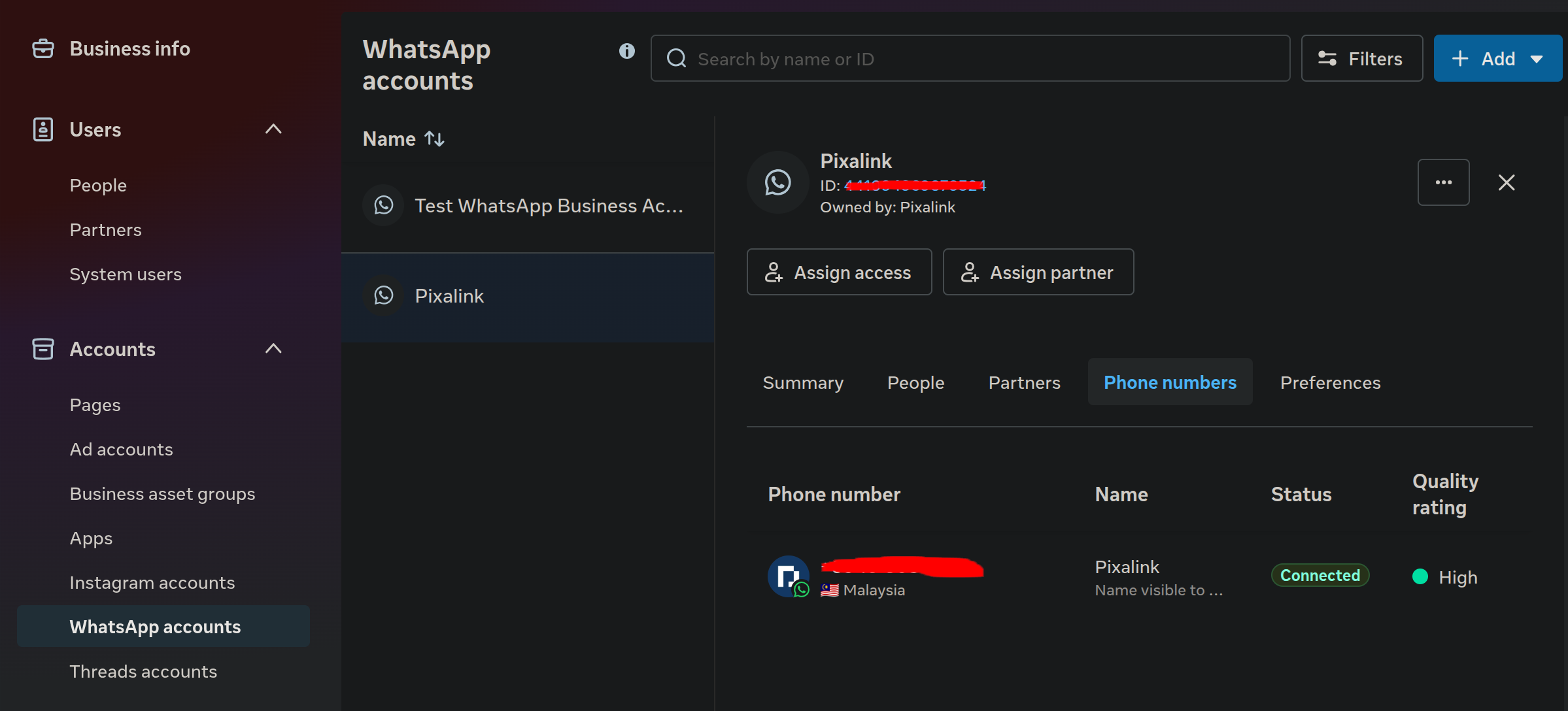Image resolution: width=1568 pixels, height=711 pixels.
Task: Click the Malaysia flag icon
Action: tap(830, 590)
